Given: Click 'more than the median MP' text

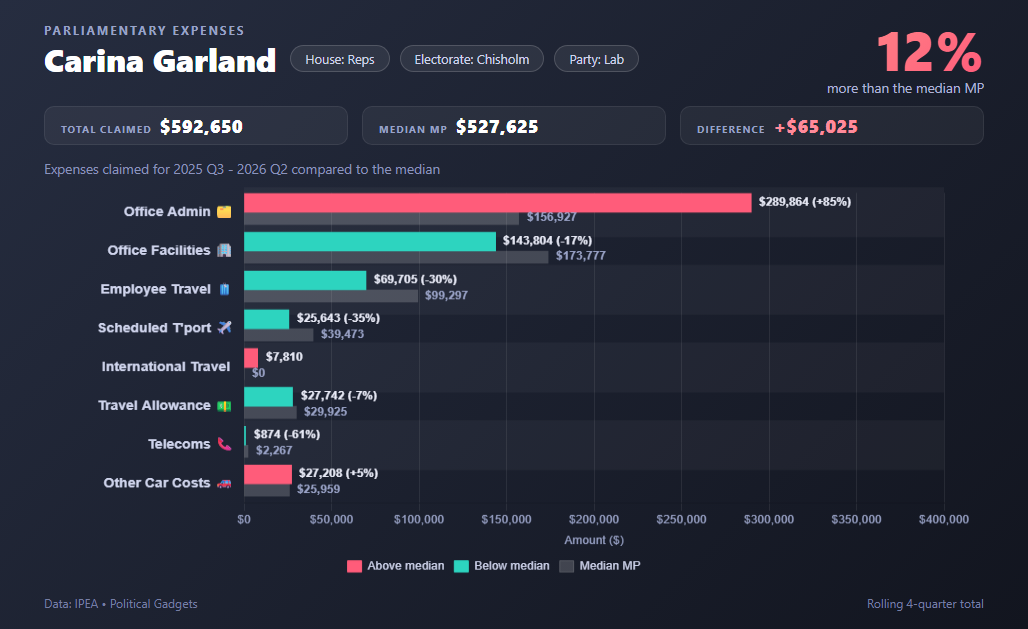Looking at the screenshot, I should click(905, 89).
